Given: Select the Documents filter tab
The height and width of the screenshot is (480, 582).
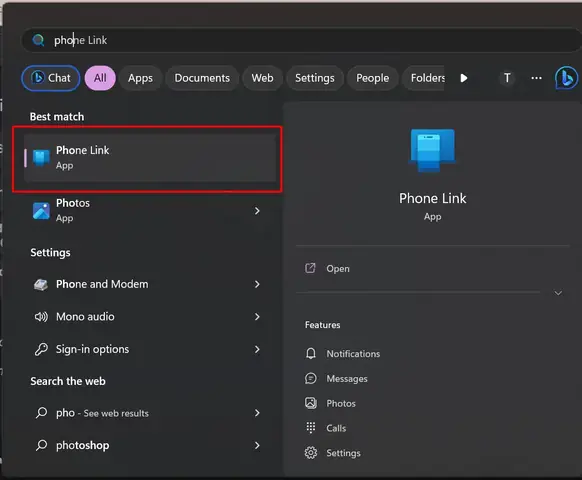Looking at the screenshot, I should 202,78.
